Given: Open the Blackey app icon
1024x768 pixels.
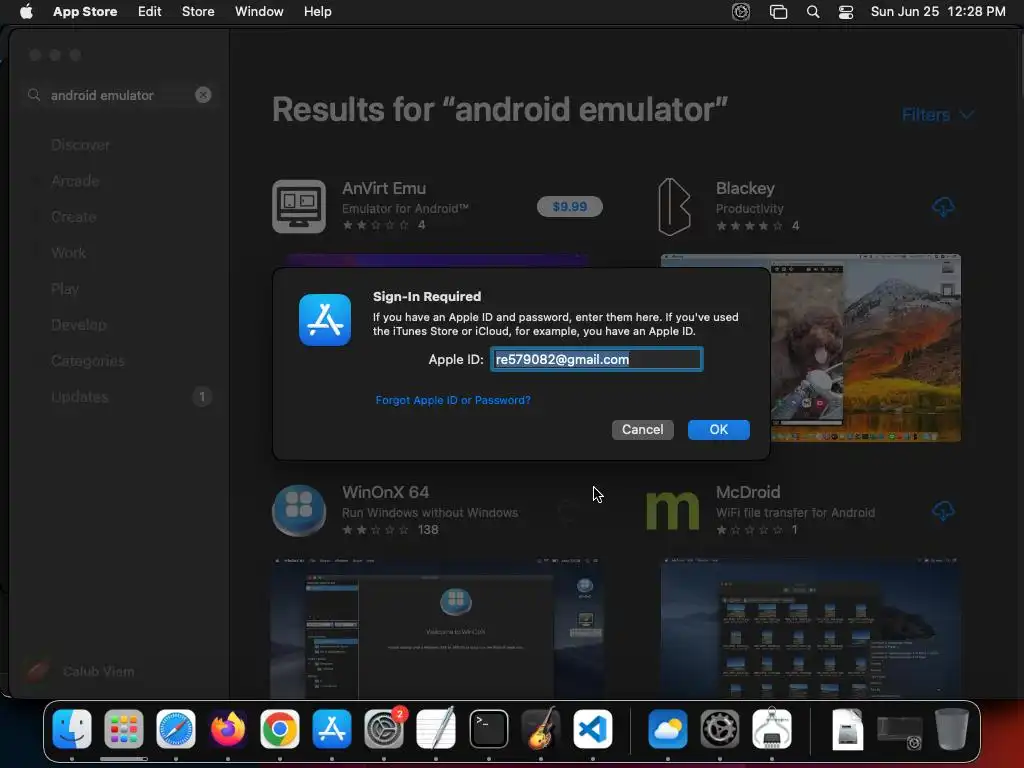Looking at the screenshot, I should pos(674,206).
